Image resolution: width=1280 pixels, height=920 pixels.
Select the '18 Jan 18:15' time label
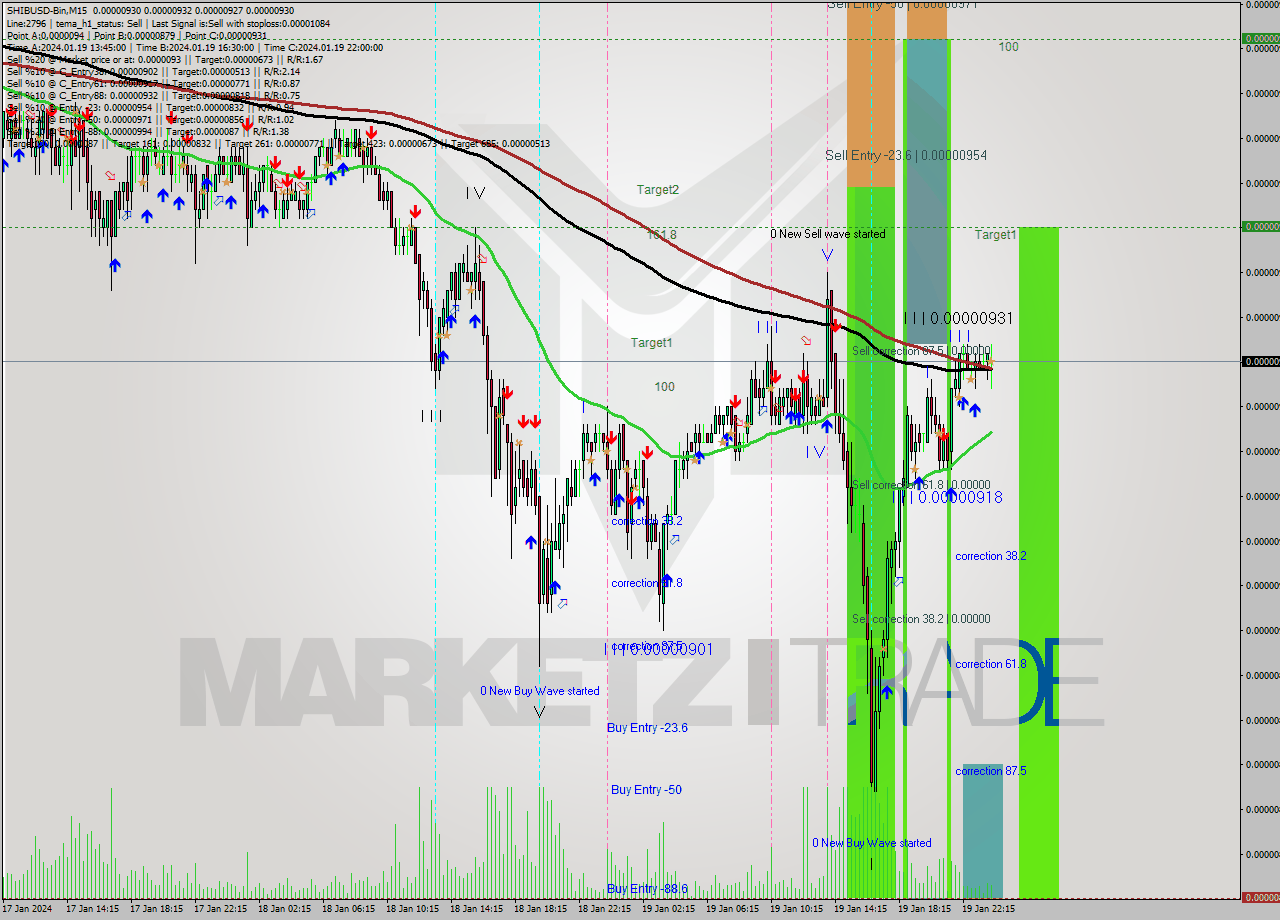pos(541,910)
